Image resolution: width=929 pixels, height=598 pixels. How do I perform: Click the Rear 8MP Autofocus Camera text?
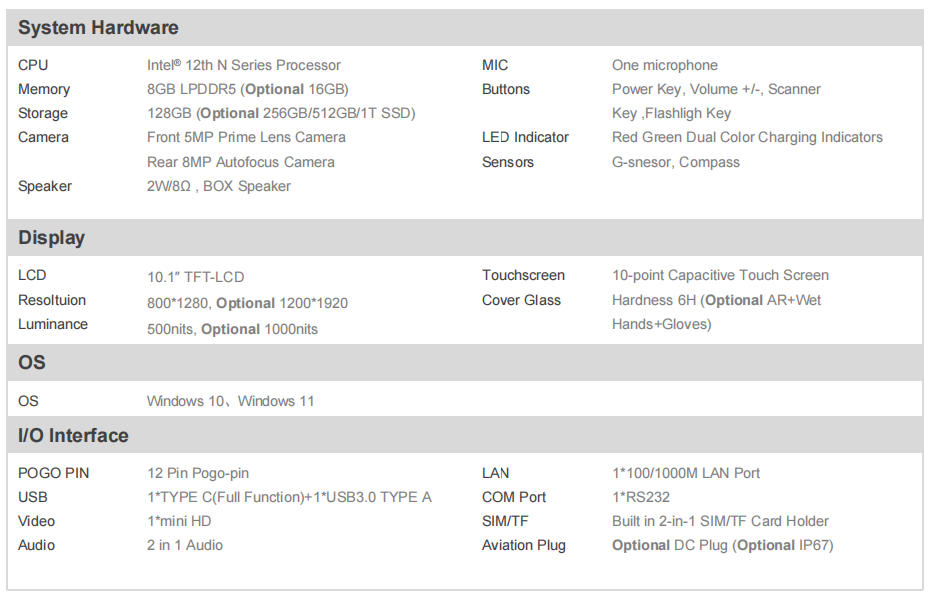241,162
